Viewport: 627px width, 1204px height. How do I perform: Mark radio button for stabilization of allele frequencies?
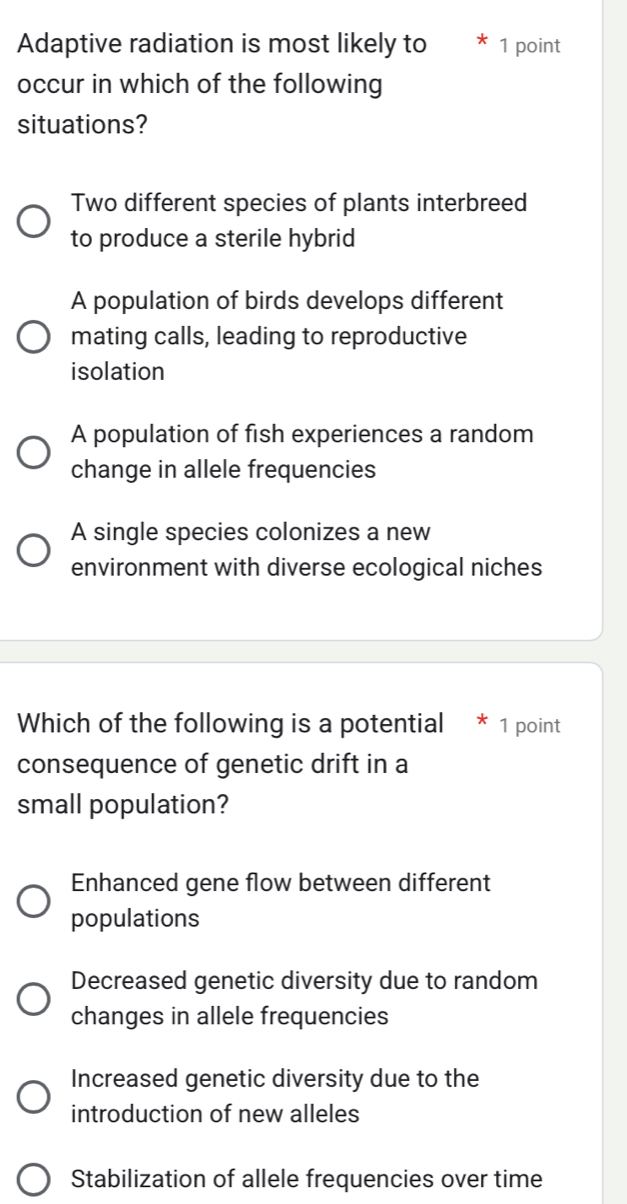click(34, 1178)
